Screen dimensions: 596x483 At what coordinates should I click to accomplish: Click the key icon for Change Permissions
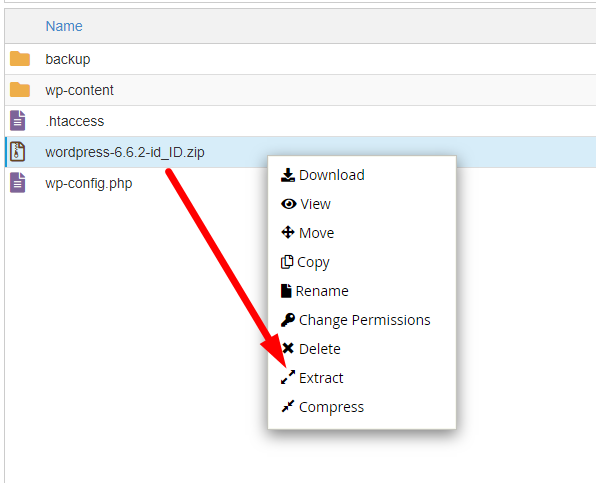coord(288,320)
